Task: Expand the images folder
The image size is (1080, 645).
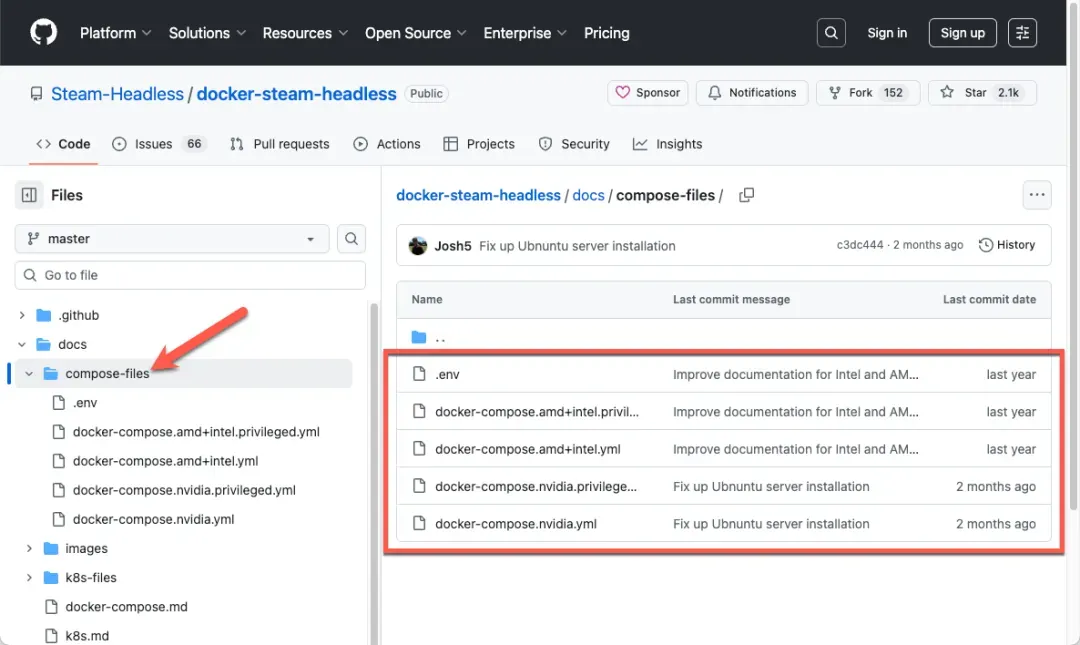Action: [x=28, y=548]
